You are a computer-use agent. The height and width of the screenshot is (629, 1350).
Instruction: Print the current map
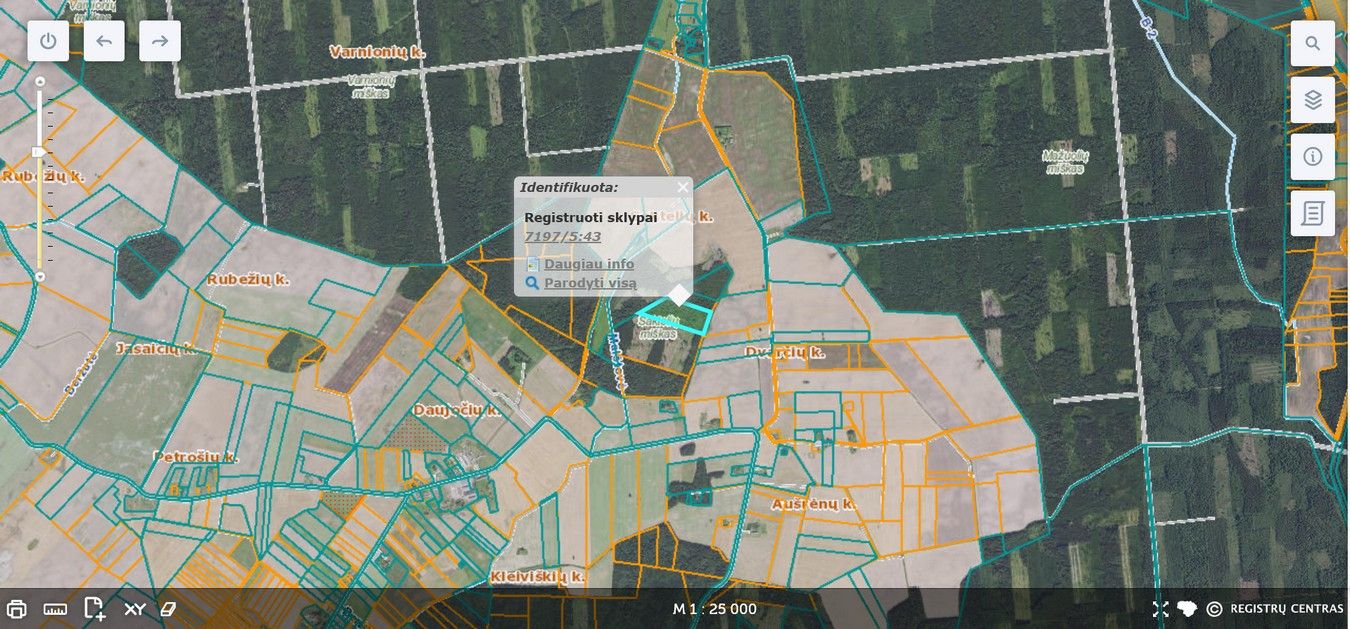pyautogui.click(x=17, y=609)
